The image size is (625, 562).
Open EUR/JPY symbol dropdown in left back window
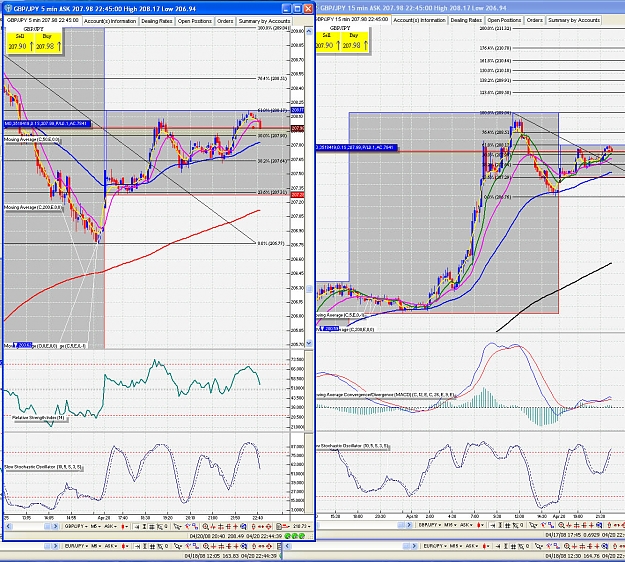[x=76, y=546]
